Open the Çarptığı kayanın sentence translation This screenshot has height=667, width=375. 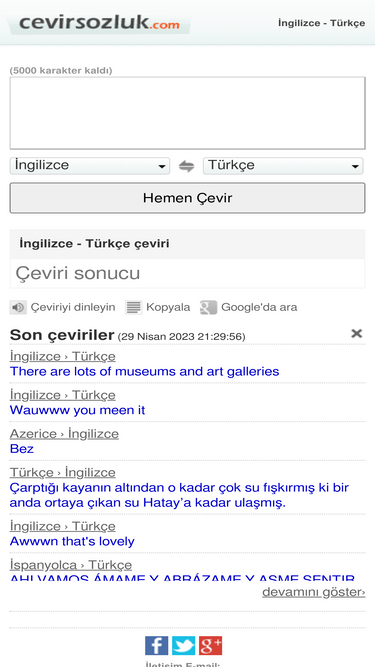coord(179,495)
